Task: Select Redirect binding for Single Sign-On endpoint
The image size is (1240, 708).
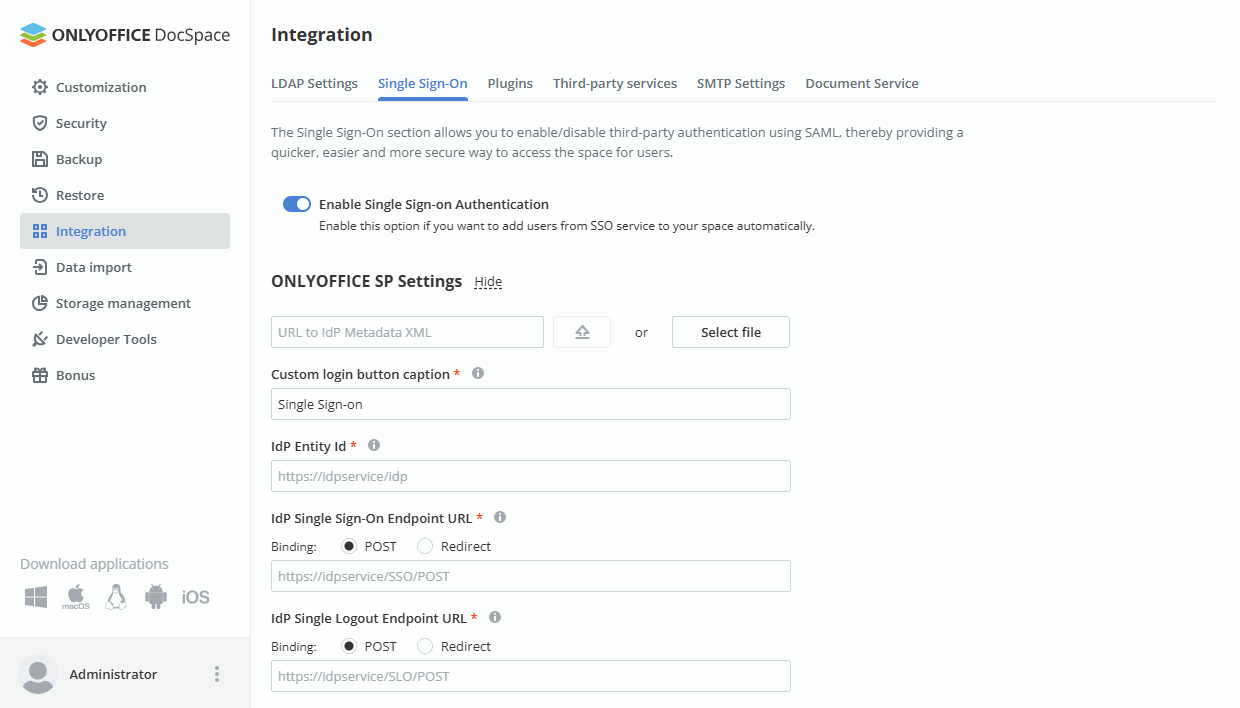Action: [x=427, y=546]
